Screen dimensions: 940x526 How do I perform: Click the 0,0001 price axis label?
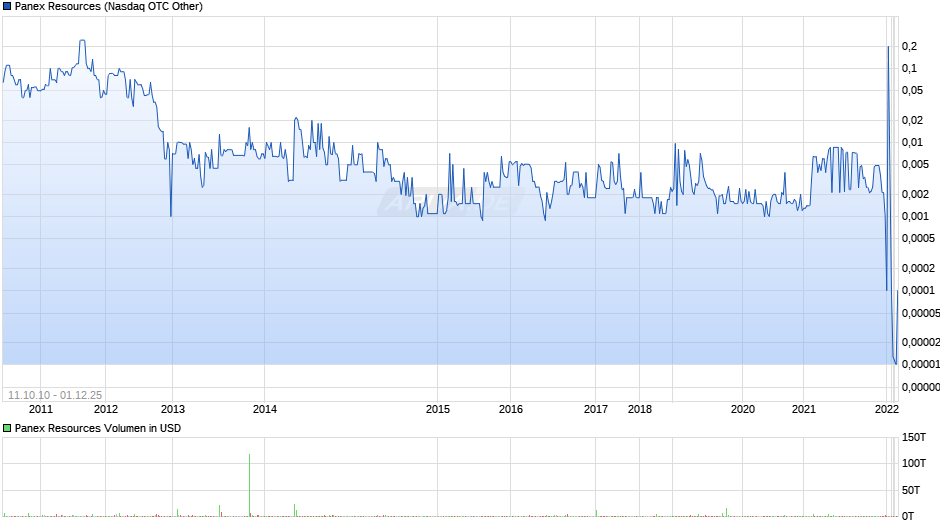click(918, 290)
